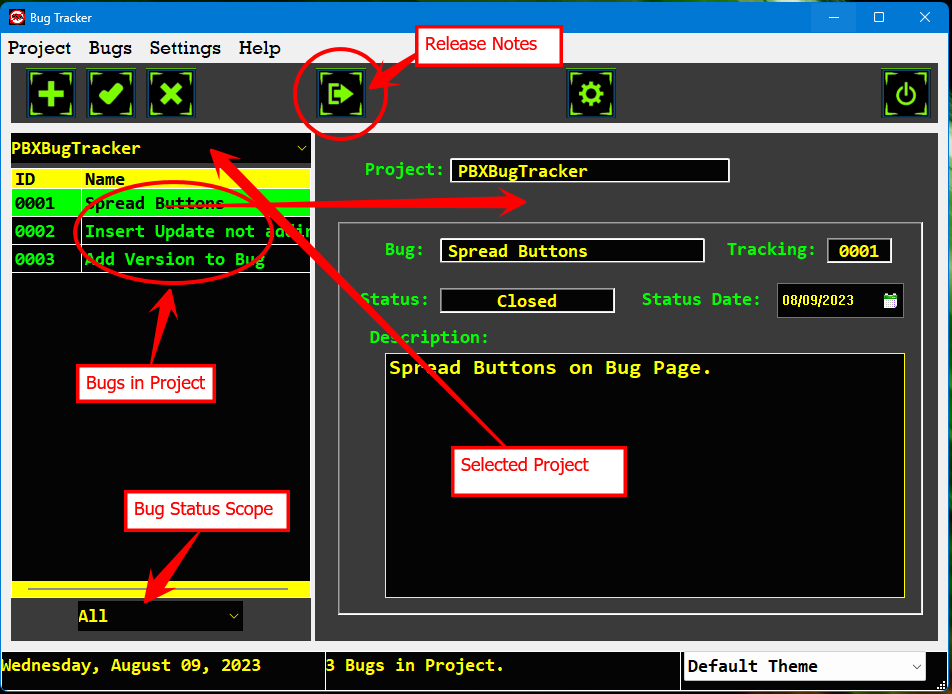Click status text 3 Bugs in Project.

pyautogui.click(x=415, y=665)
